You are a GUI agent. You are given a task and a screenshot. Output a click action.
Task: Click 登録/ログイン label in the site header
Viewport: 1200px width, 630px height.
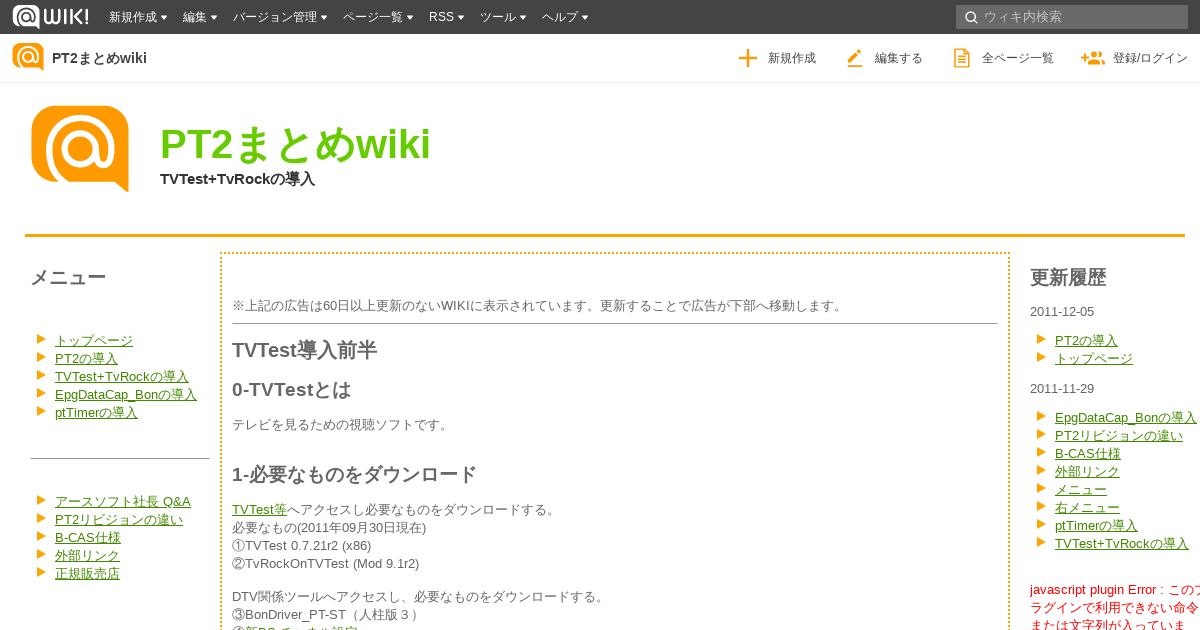(x=1150, y=58)
